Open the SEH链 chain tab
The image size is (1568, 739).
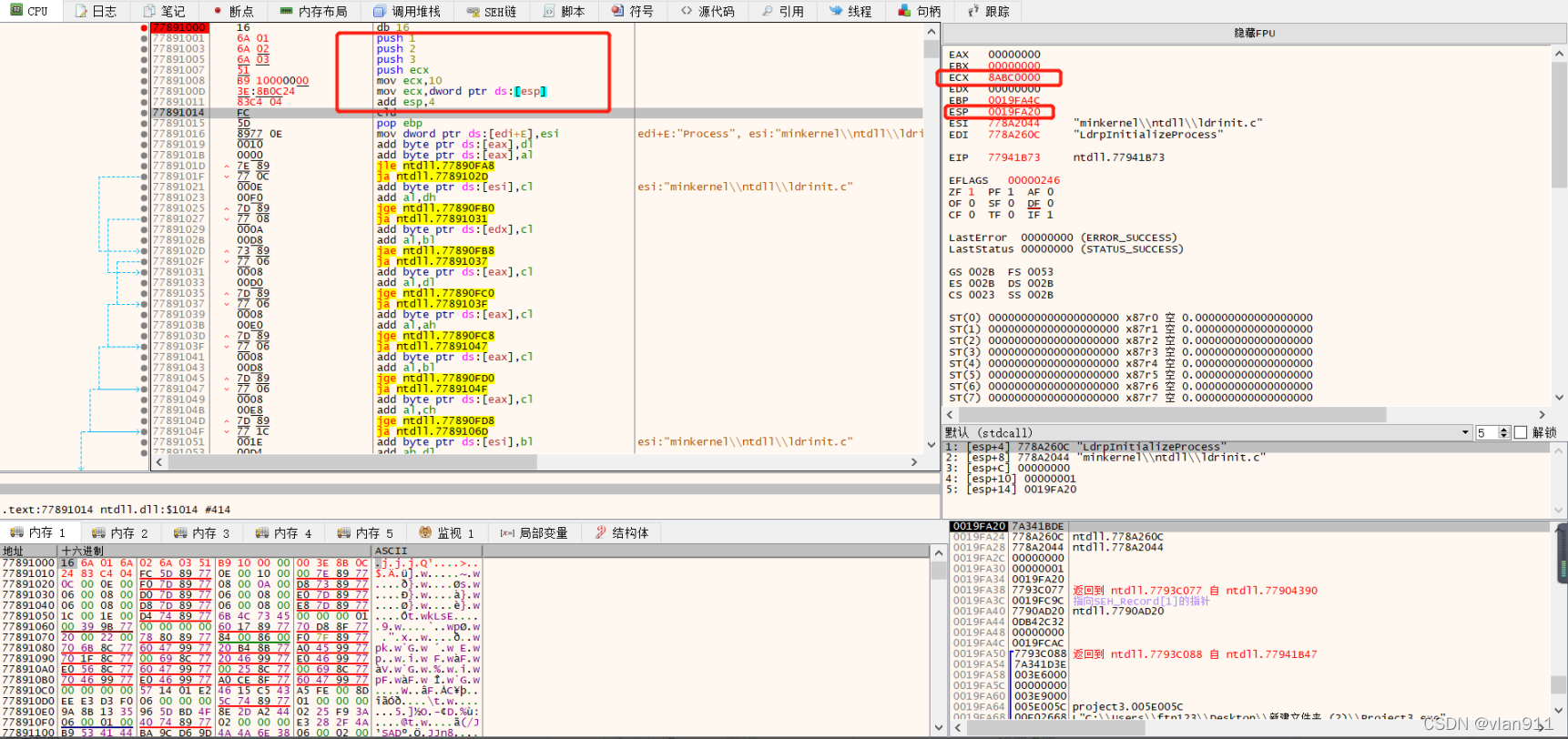click(x=492, y=11)
